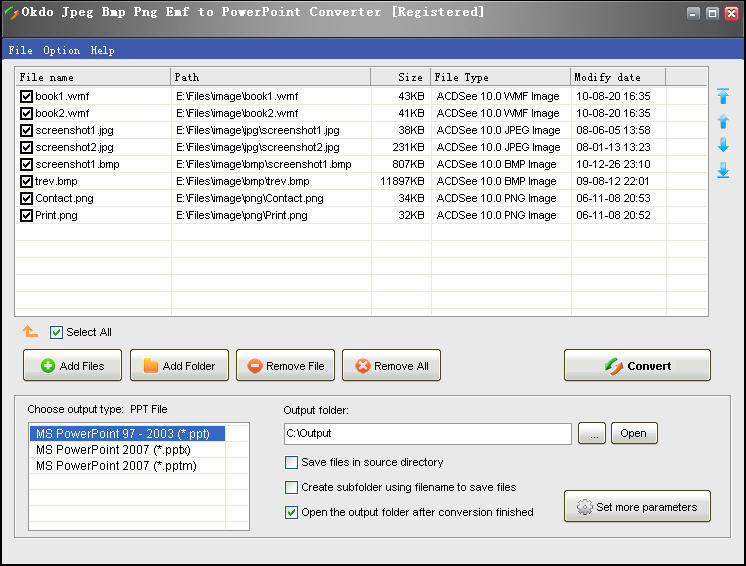Toggle the screenshot2.jpg checkbox
The image size is (746, 566).
pyautogui.click(x=26, y=147)
